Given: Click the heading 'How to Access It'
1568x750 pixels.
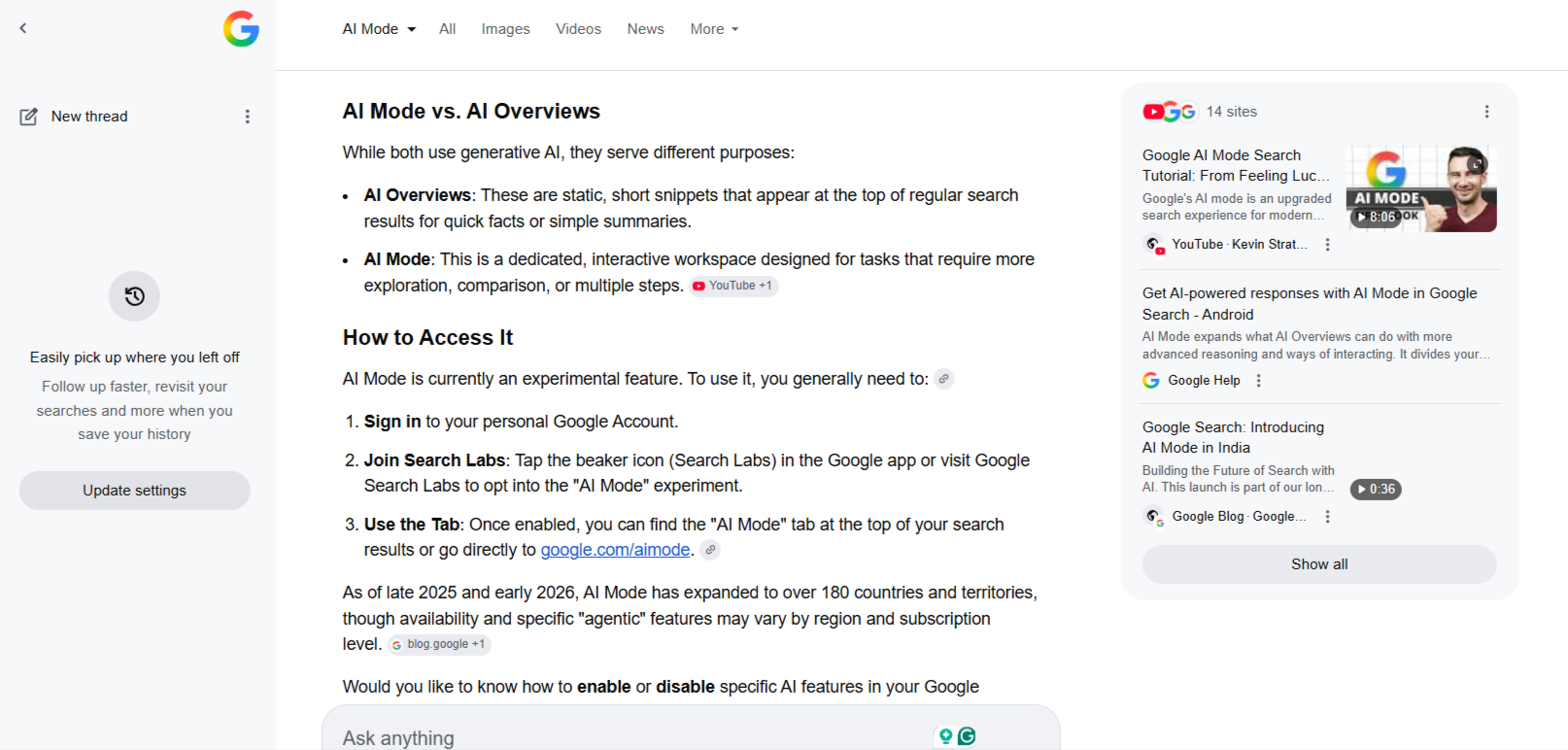Looking at the screenshot, I should pyautogui.click(x=427, y=338).
